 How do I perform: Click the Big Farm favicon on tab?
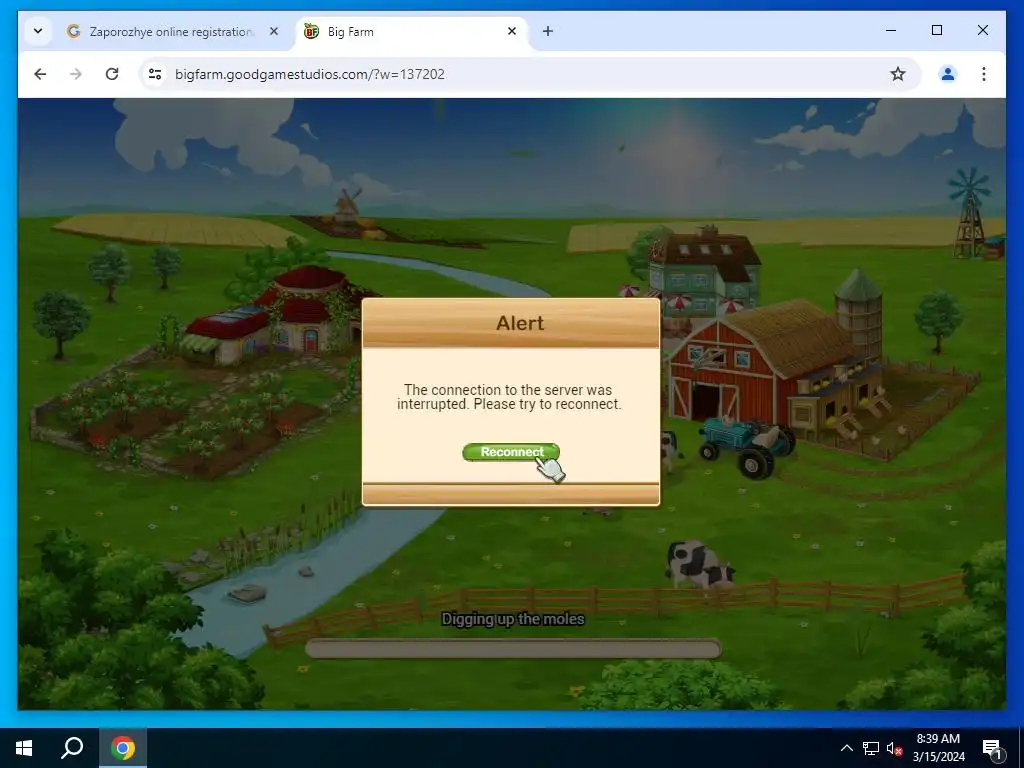(x=312, y=31)
